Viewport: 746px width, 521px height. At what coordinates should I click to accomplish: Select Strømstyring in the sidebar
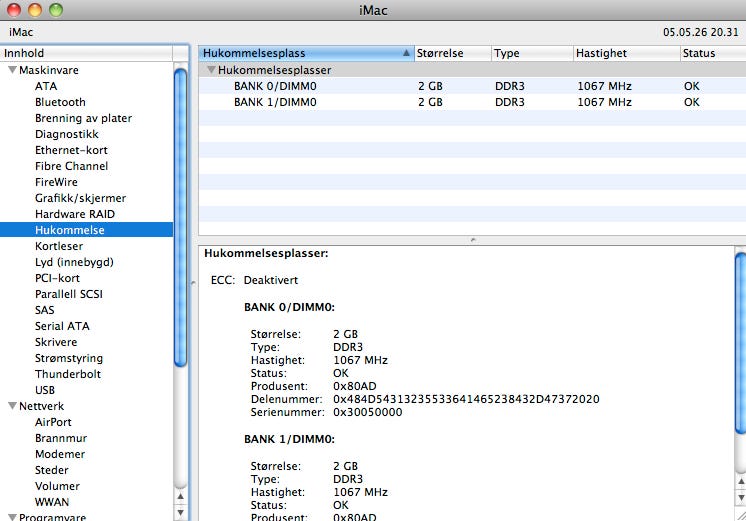tap(69, 358)
